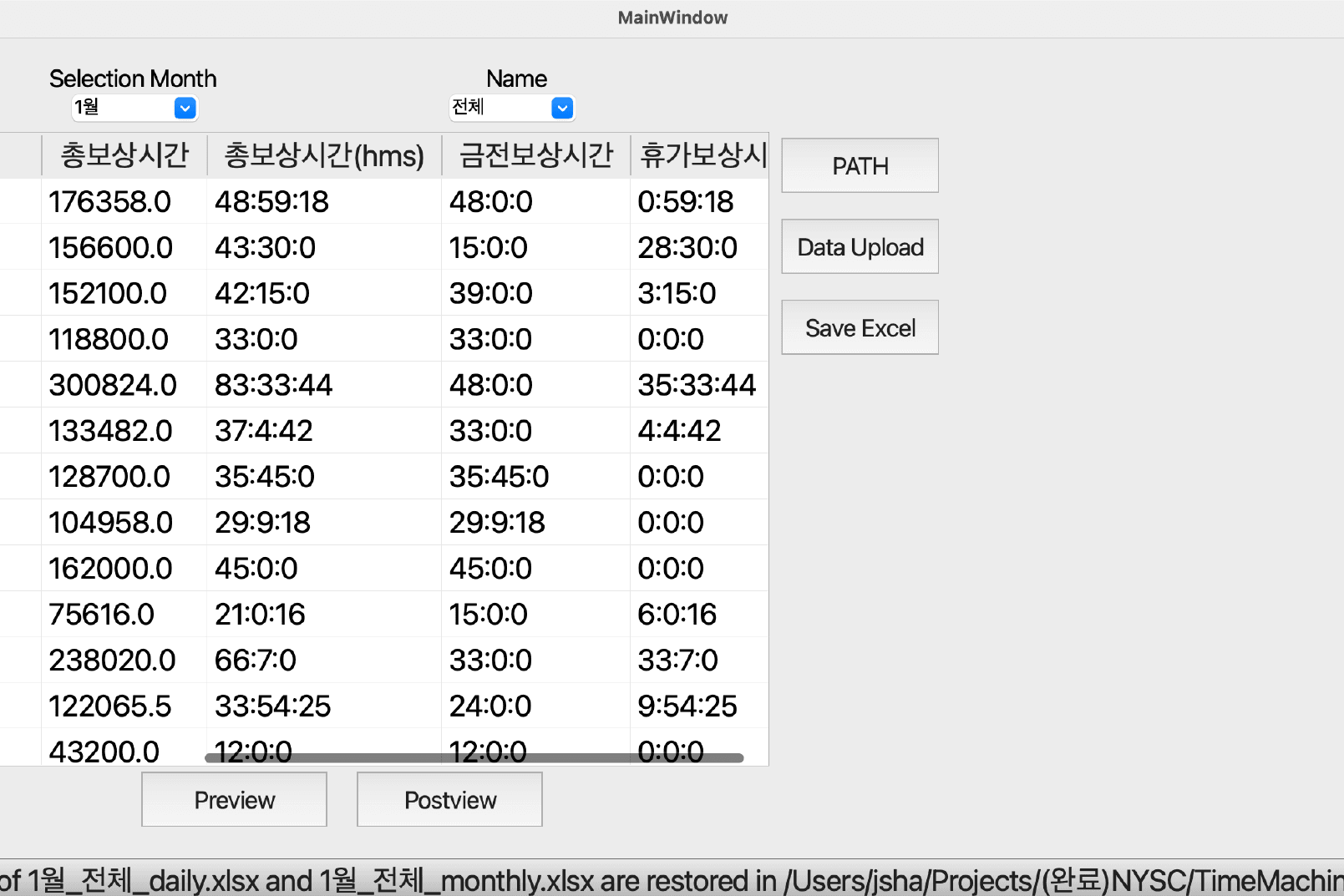Open the Name dropdown showing 전체

pos(512,108)
